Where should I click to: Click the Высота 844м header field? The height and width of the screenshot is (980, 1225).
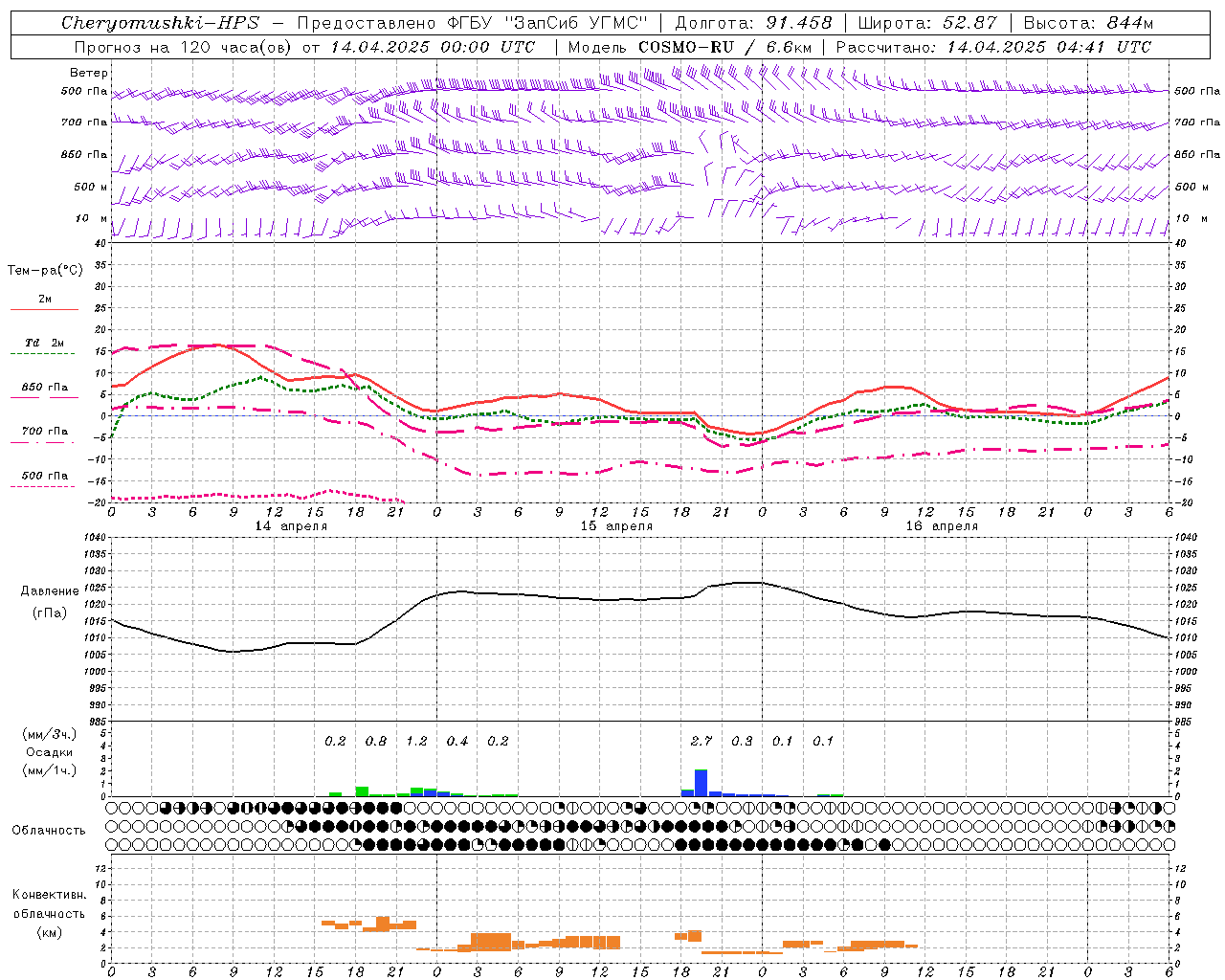(x=1088, y=23)
